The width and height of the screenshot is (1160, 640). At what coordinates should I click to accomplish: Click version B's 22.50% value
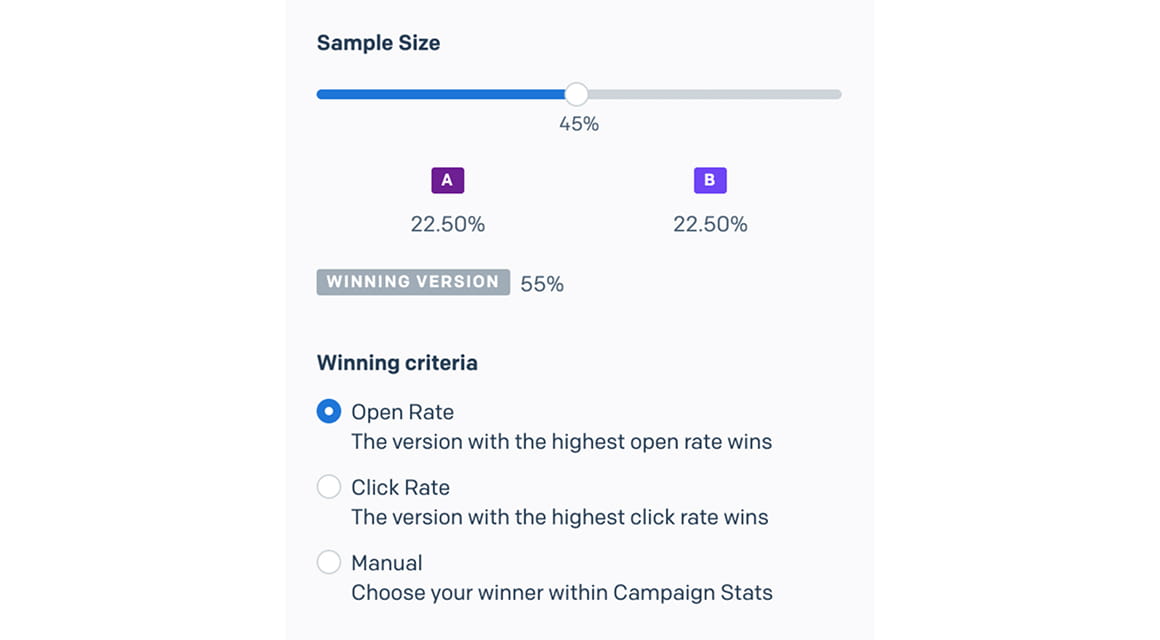click(x=710, y=224)
